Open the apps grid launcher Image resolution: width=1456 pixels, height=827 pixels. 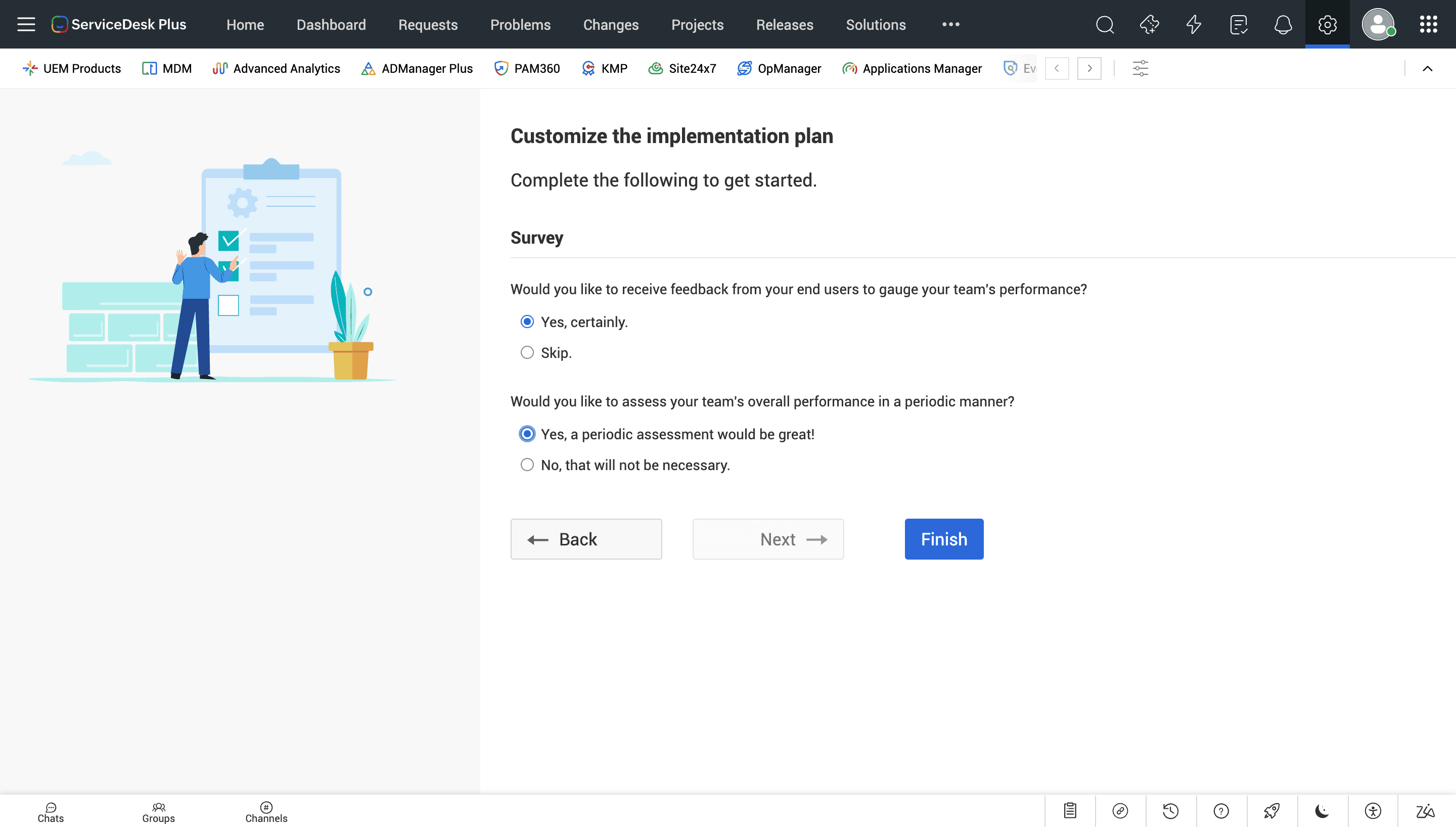tap(1428, 24)
